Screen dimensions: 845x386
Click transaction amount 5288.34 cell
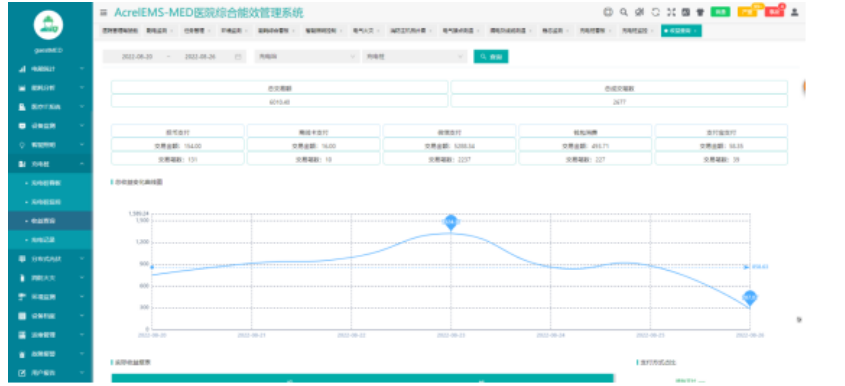[x=449, y=146]
